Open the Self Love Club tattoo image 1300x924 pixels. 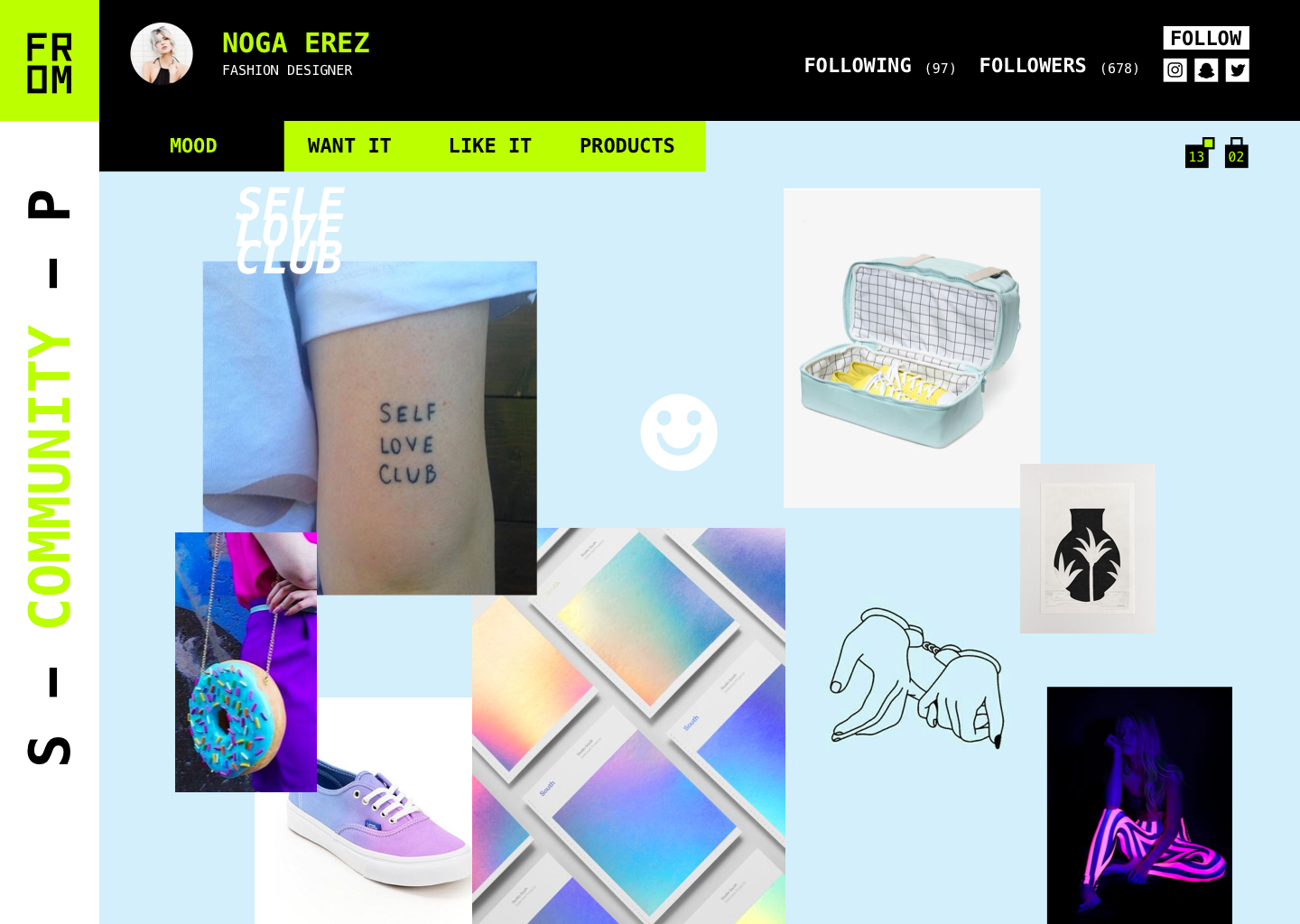coord(370,428)
